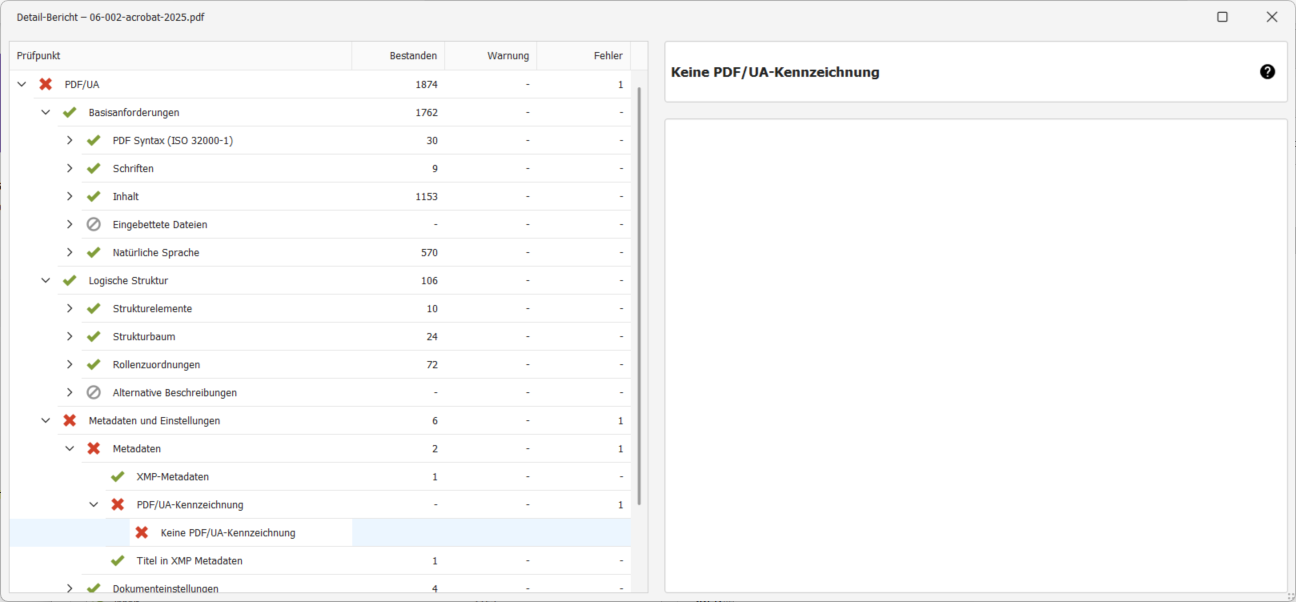
Task: Select the Natürliche Sprache row
Action: [x=156, y=253]
